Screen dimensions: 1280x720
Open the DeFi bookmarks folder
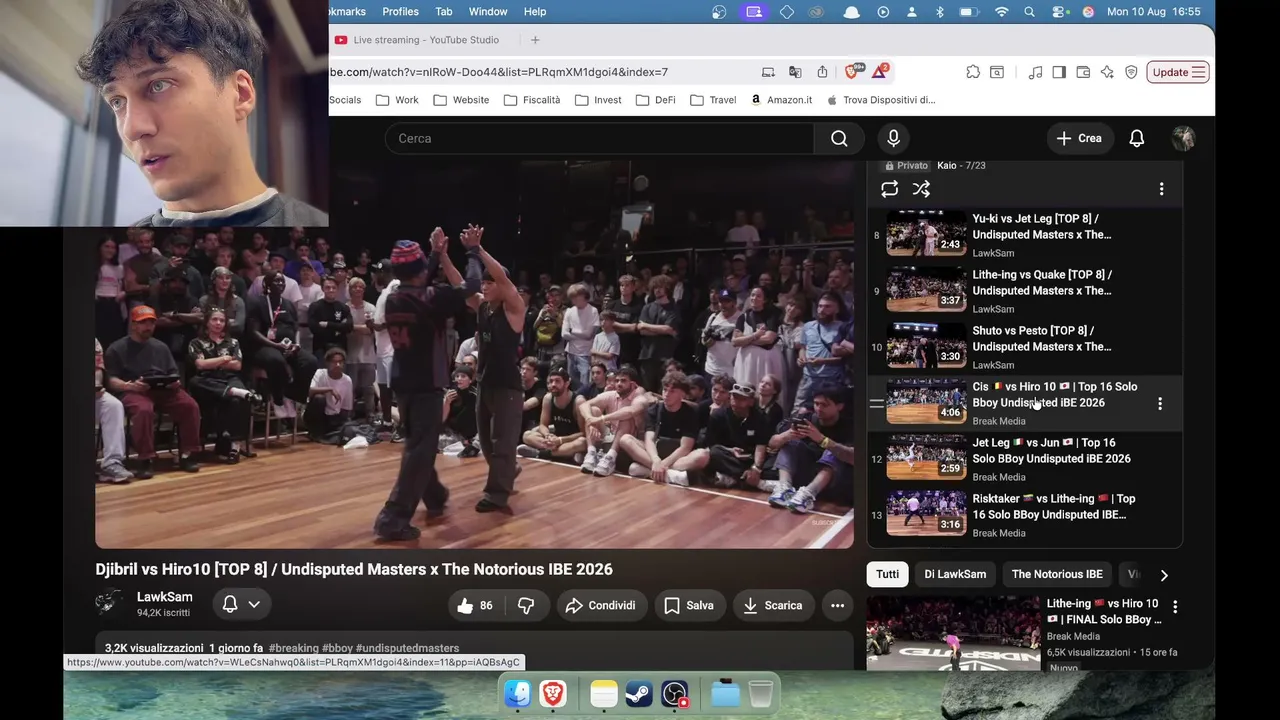point(656,100)
